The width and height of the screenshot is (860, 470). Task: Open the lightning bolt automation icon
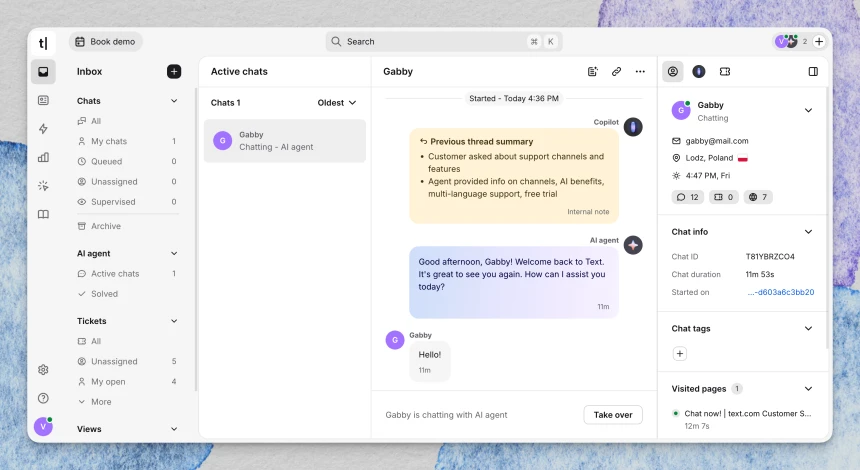click(x=43, y=129)
